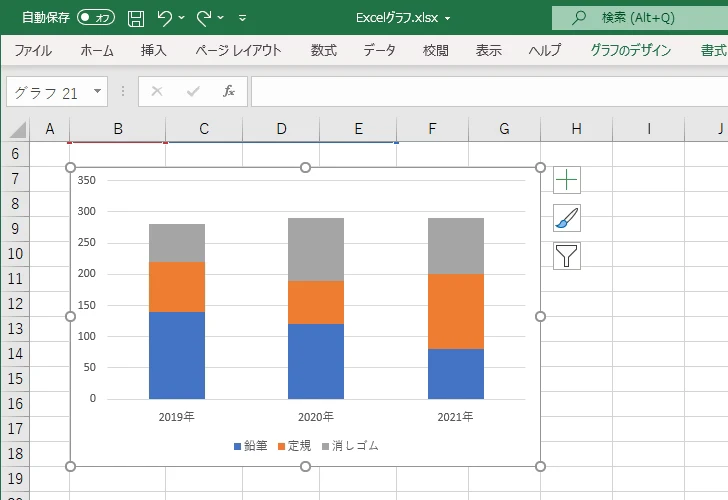728x500 pixels.
Task: Select the orange 2019年 bar segment
Action: click(177, 287)
